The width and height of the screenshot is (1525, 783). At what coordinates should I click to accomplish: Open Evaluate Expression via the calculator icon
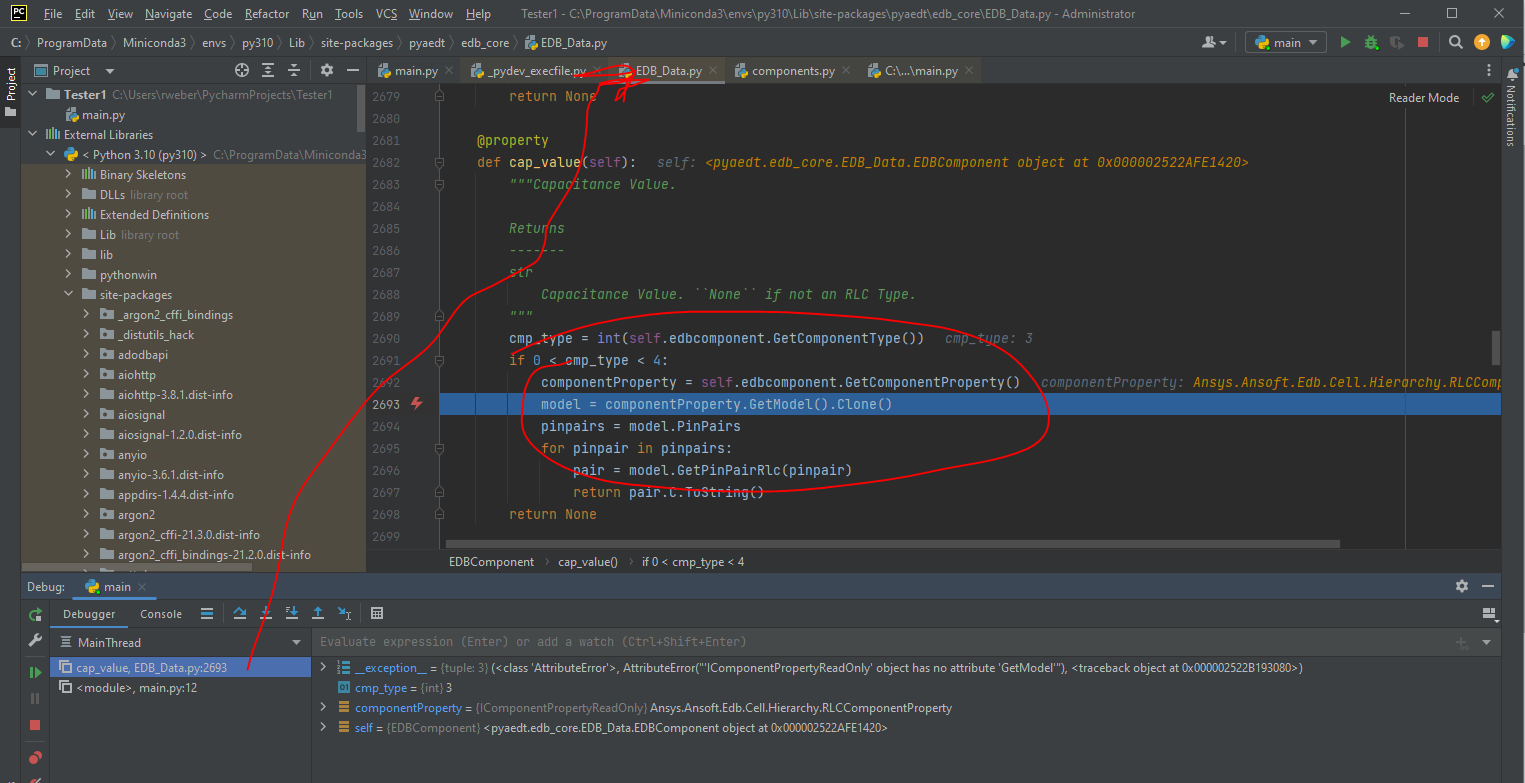pyautogui.click(x=376, y=613)
